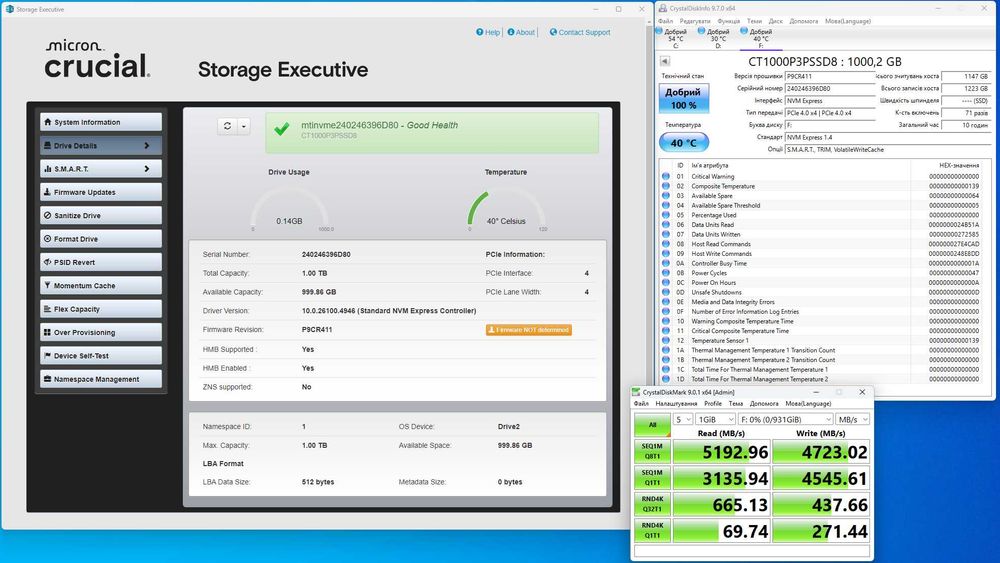Open the test count dropdown showing 5
Image resolution: width=1000 pixels, height=563 pixels.
pos(683,419)
